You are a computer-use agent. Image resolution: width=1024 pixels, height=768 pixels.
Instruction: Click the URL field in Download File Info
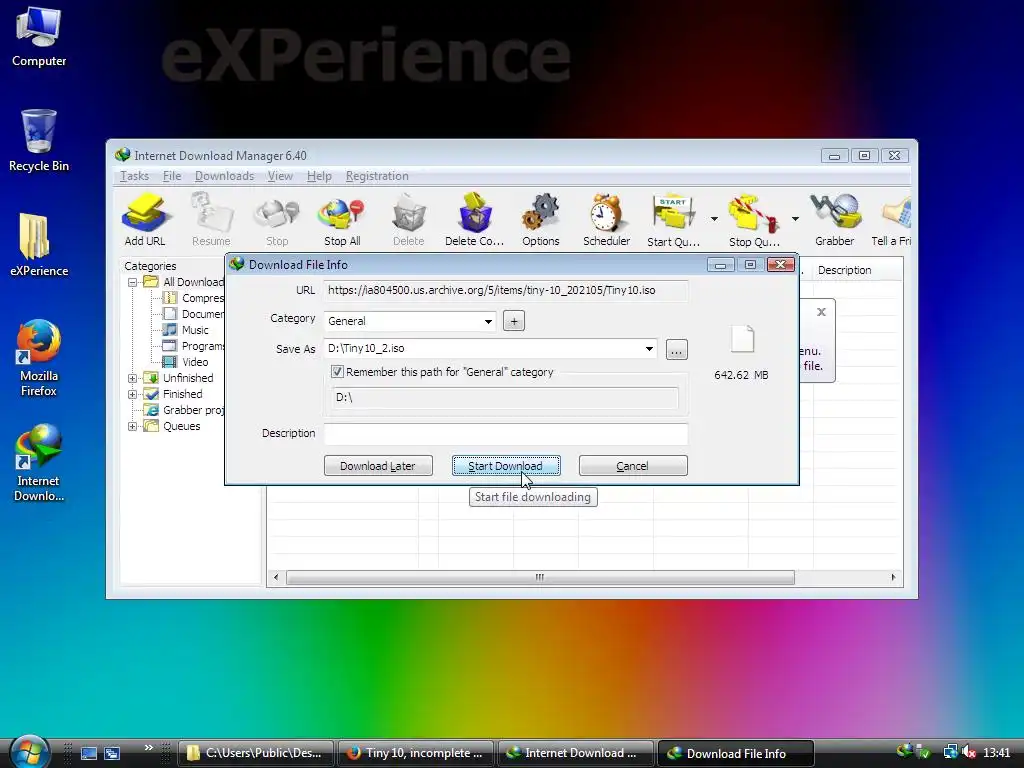(x=505, y=291)
